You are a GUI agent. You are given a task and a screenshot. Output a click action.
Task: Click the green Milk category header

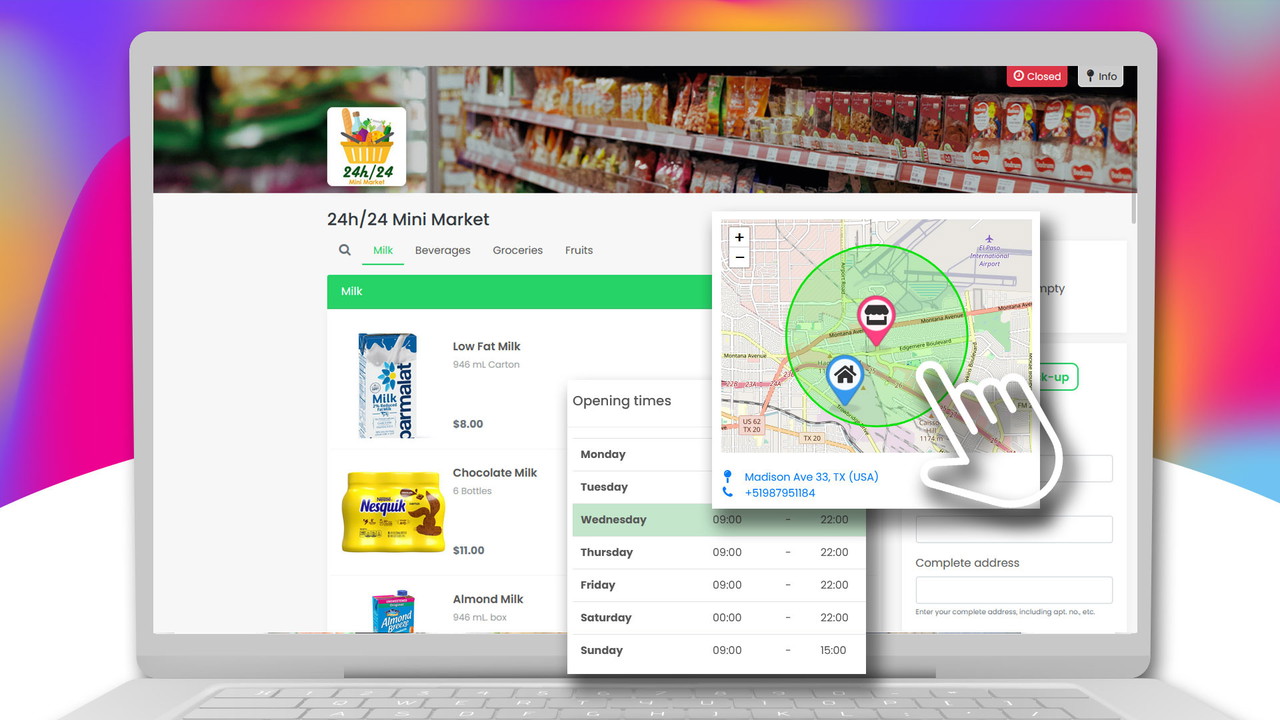(519, 291)
